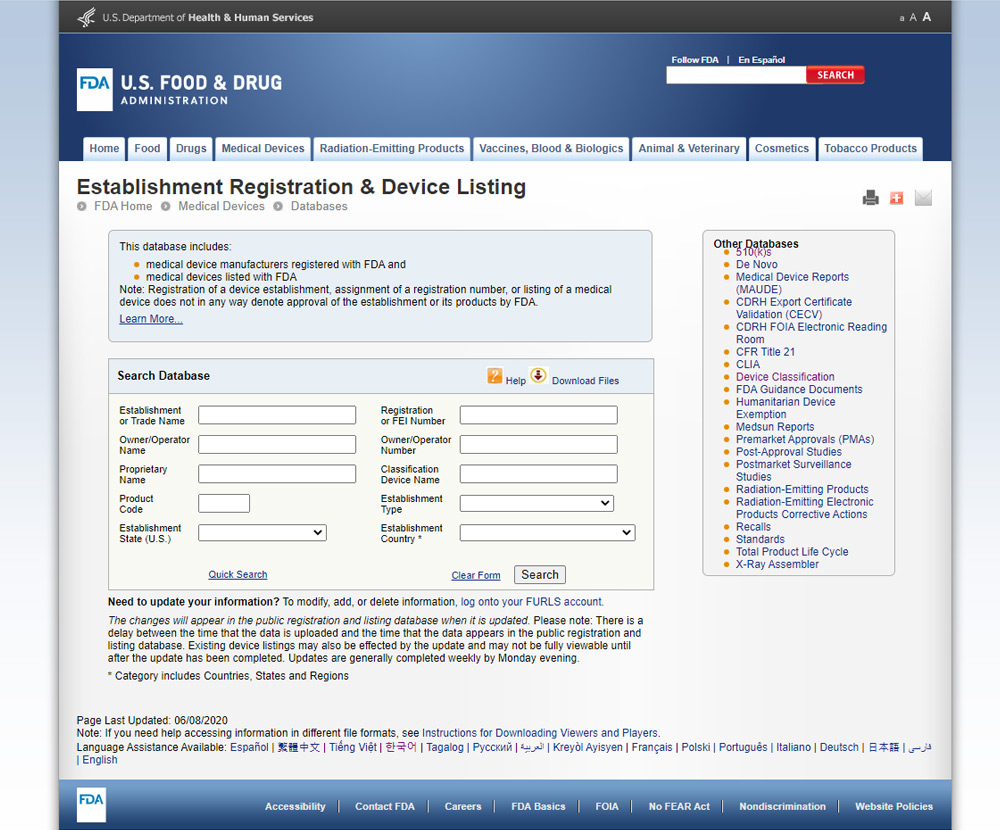Image resolution: width=1000 pixels, height=830 pixels.
Task: Click the FDA logo in the footer
Action: click(91, 804)
